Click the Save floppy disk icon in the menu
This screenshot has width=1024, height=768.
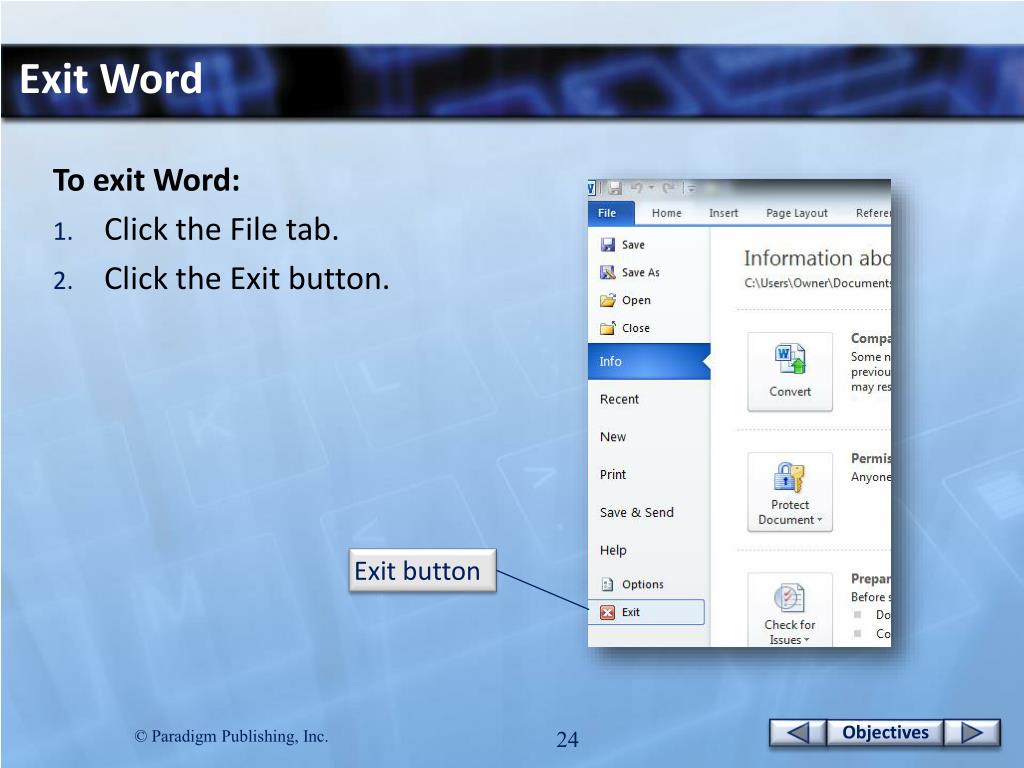click(x=607, y=245)
